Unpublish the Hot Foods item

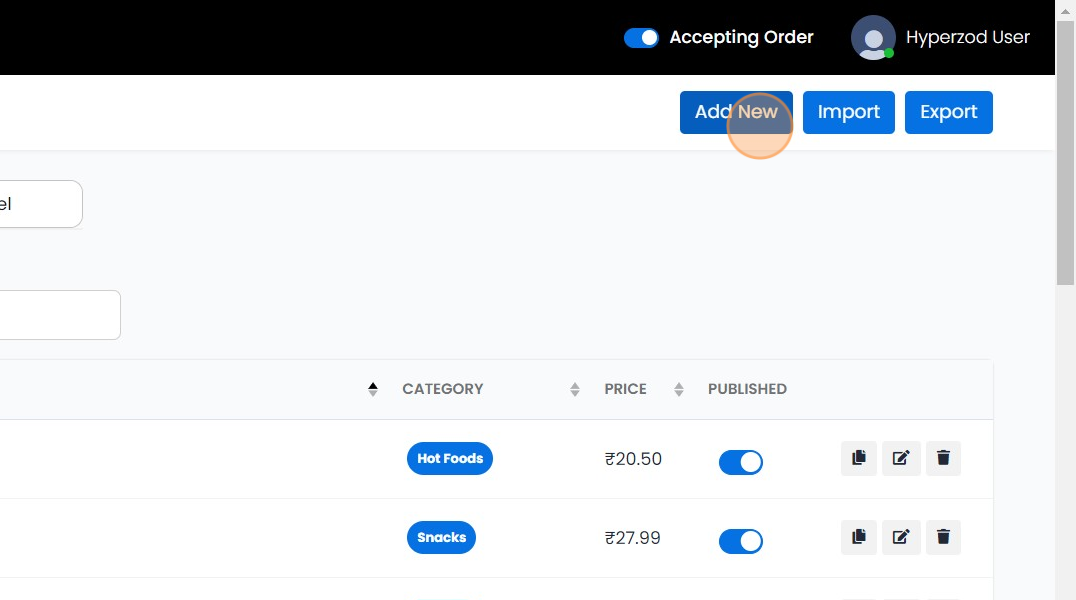[740, 462]
